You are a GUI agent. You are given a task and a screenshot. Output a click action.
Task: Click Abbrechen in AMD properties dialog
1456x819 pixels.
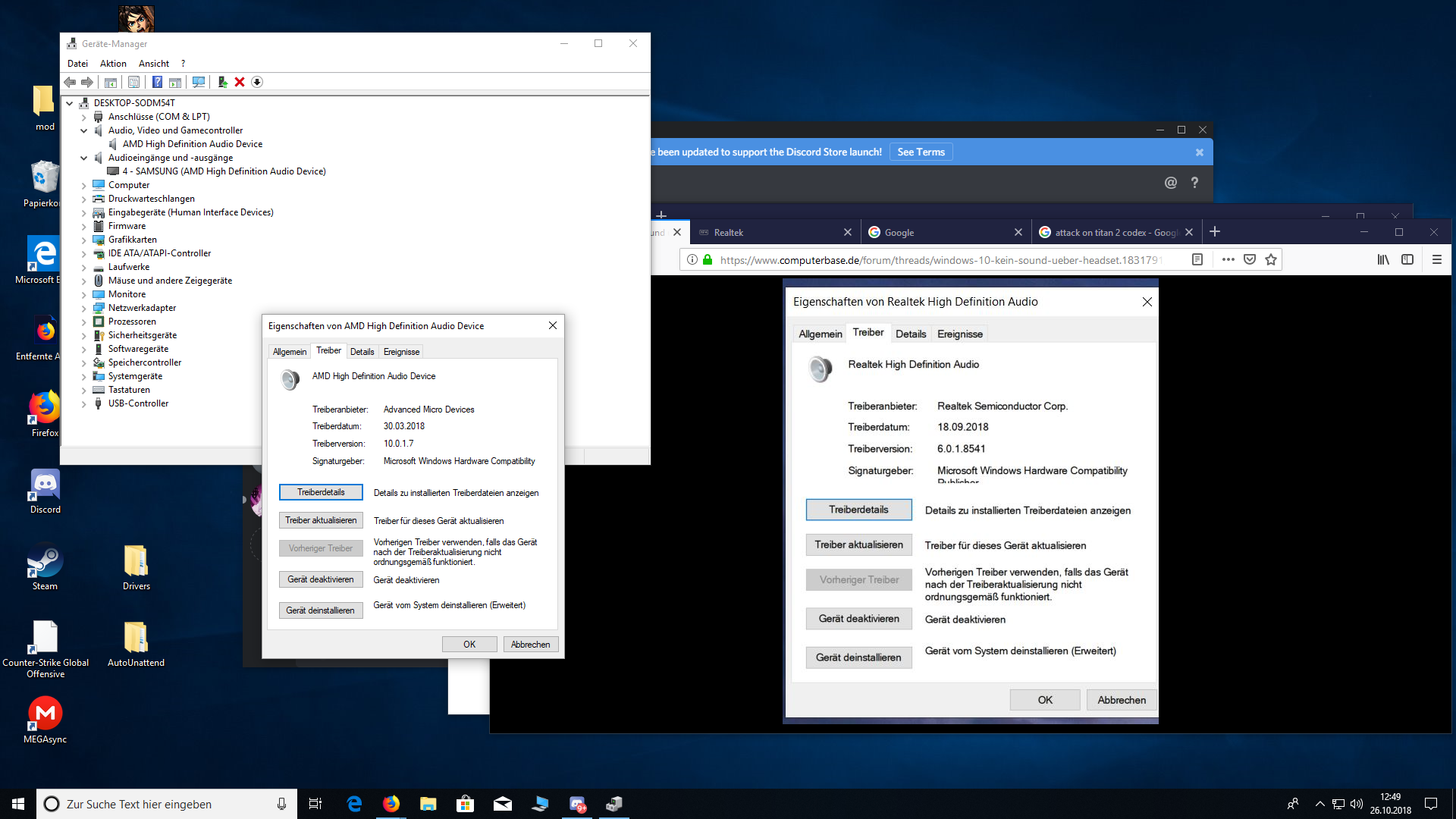point(530,645)
